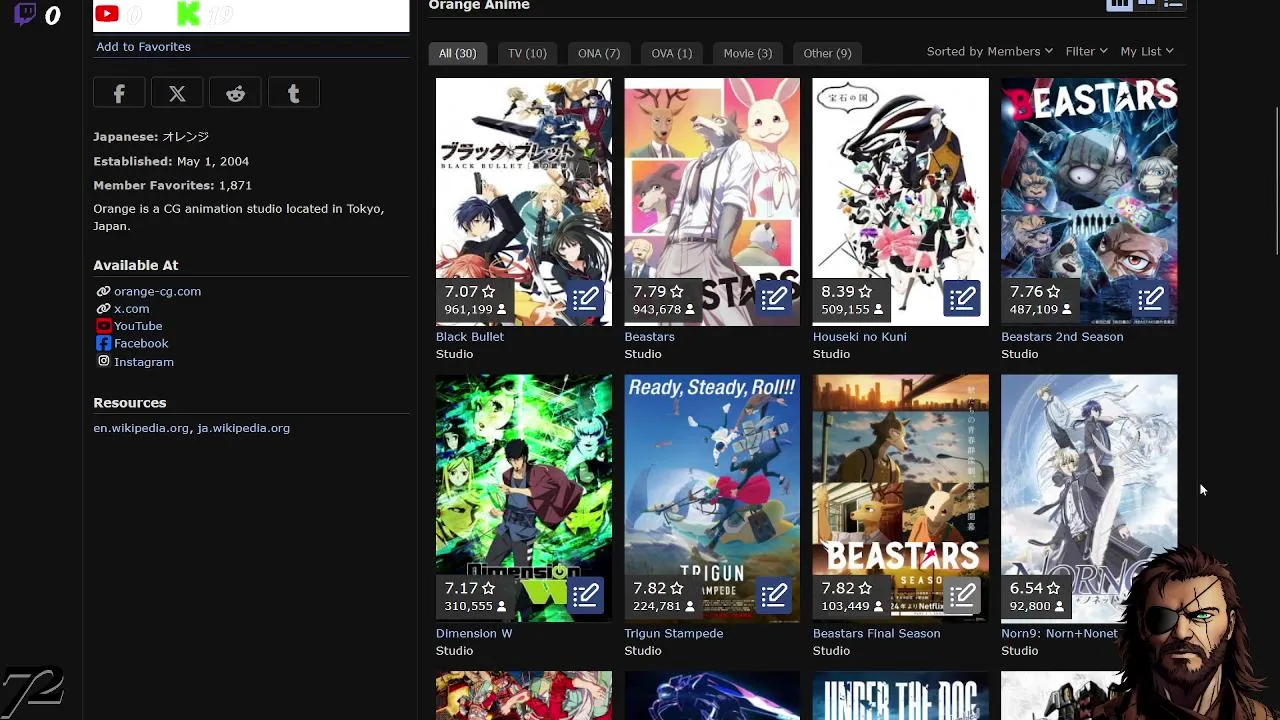
Task: Click Add to Favorites
Action: point(143,46)
